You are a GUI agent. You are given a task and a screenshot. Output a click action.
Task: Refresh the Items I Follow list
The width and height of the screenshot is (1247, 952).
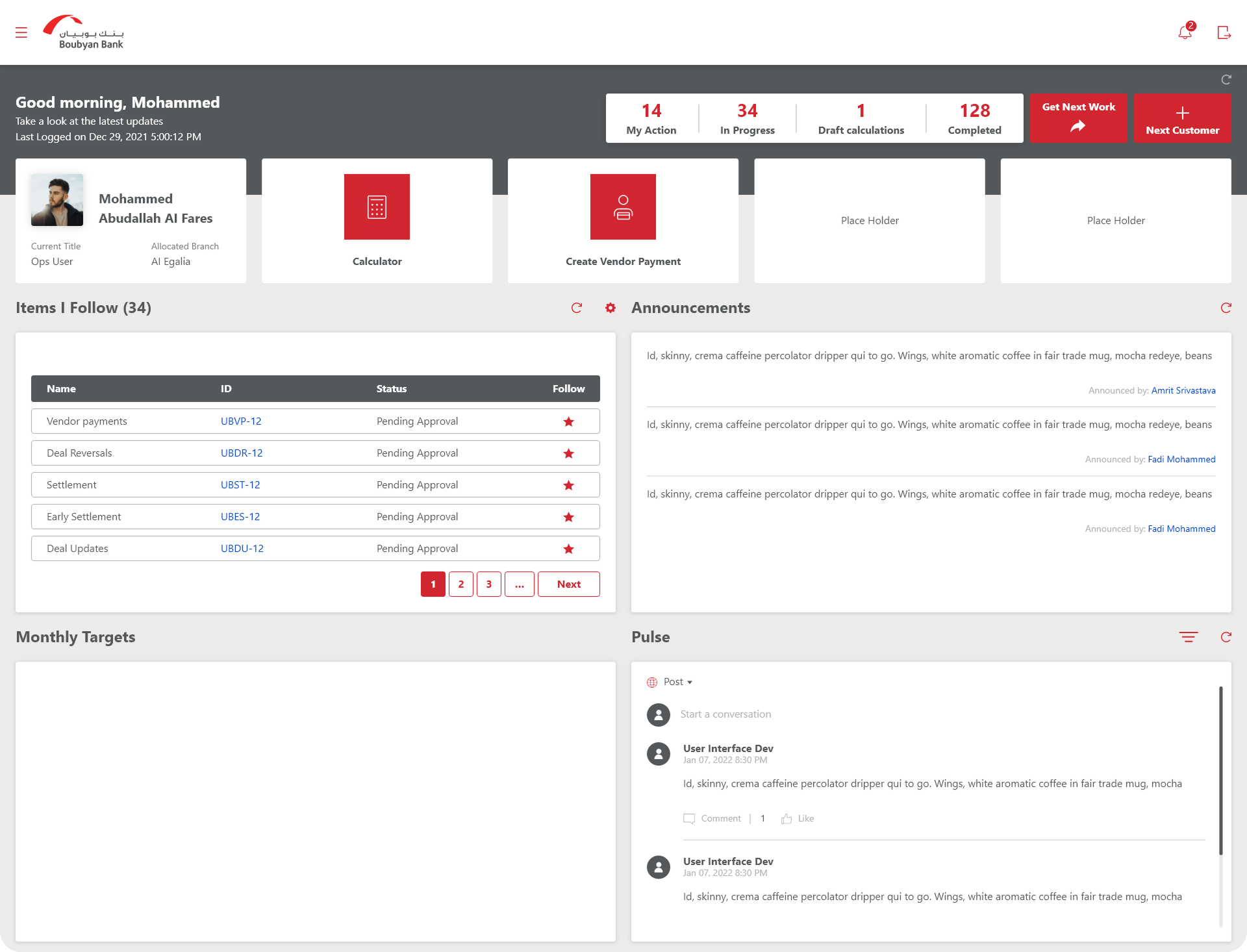(576, 308)
